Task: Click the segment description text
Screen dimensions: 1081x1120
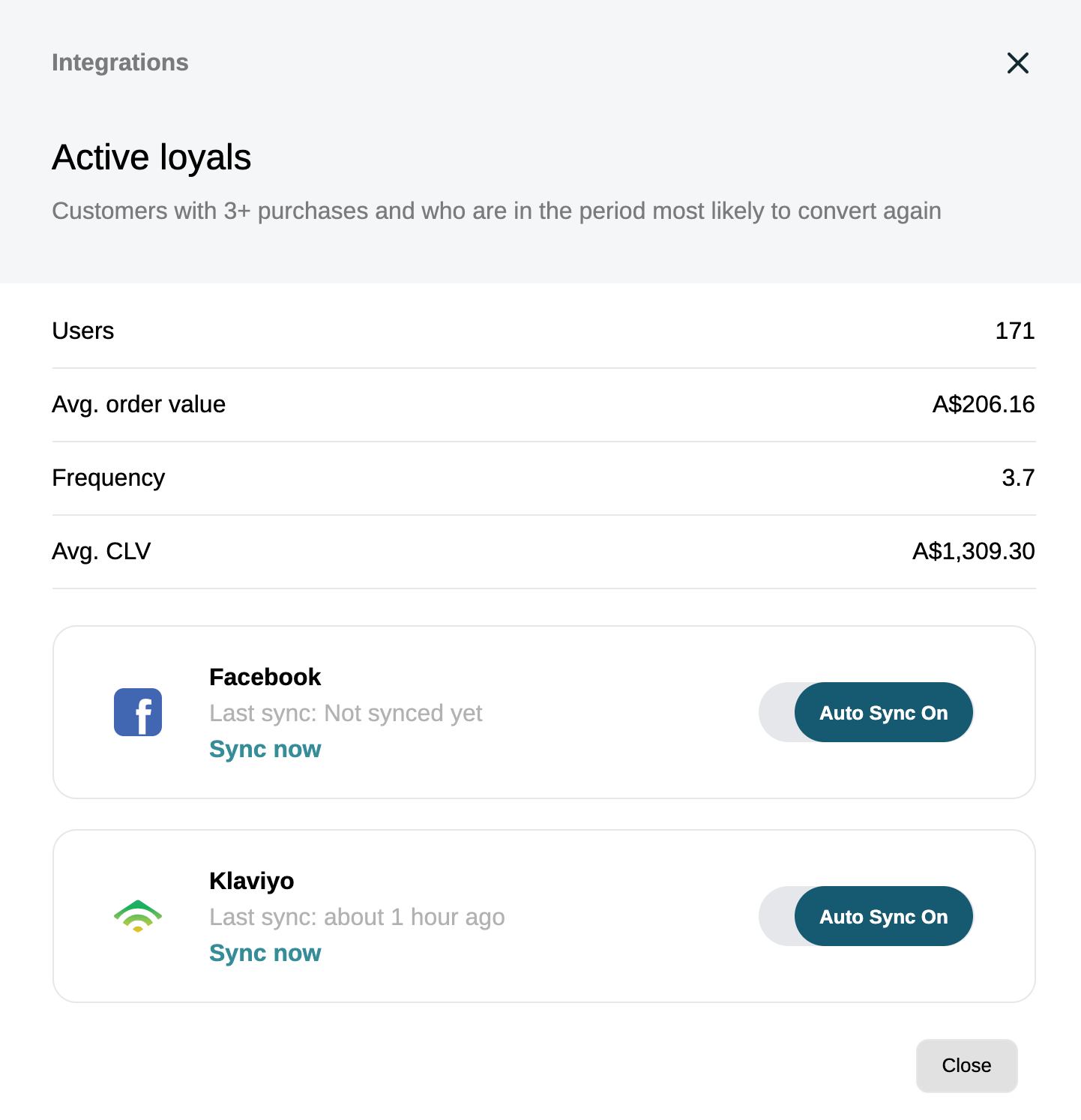Action: (496, 211)
